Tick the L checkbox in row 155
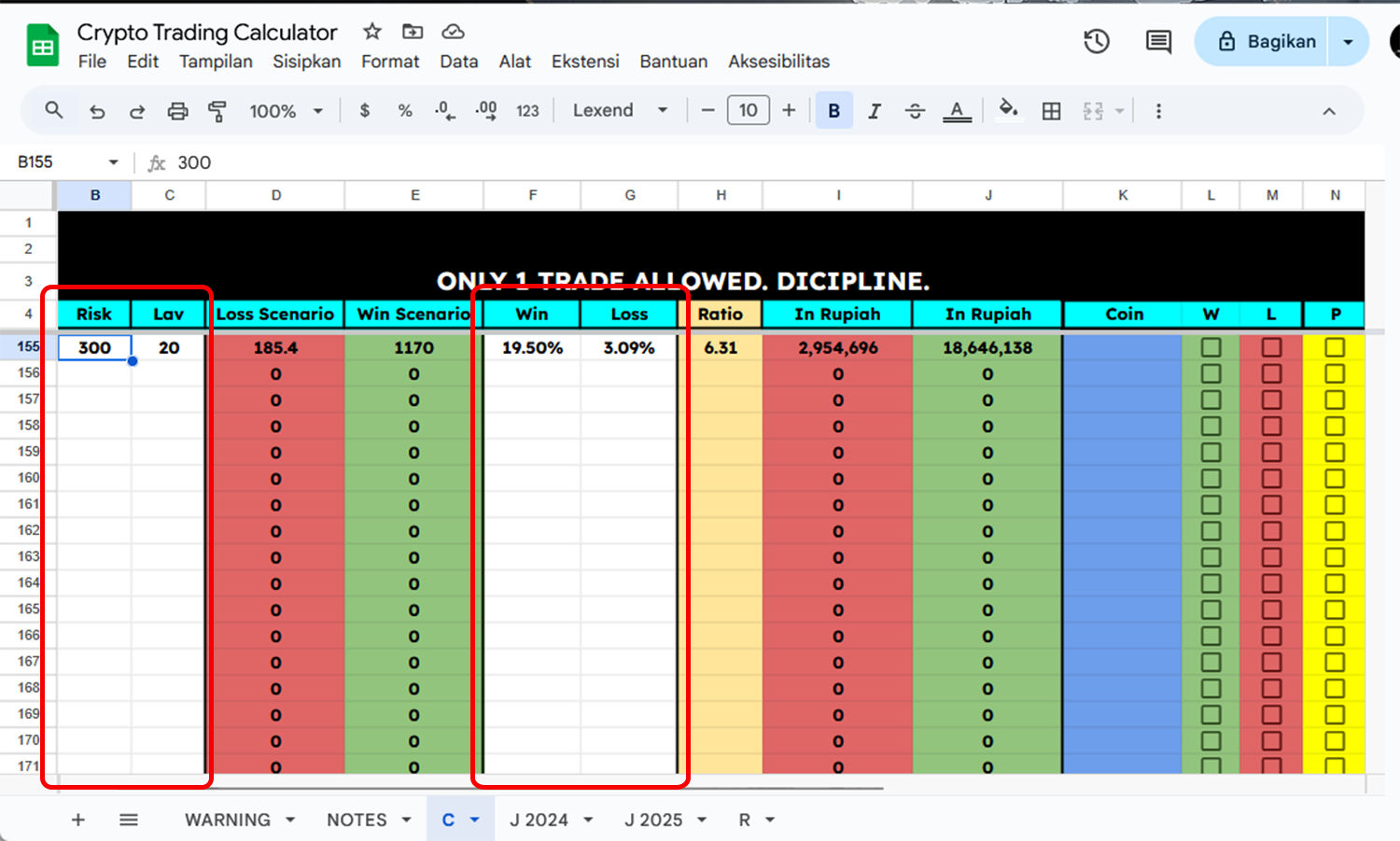The height and width of the screenshot is (841, 1400). [x=1271, y=347]
